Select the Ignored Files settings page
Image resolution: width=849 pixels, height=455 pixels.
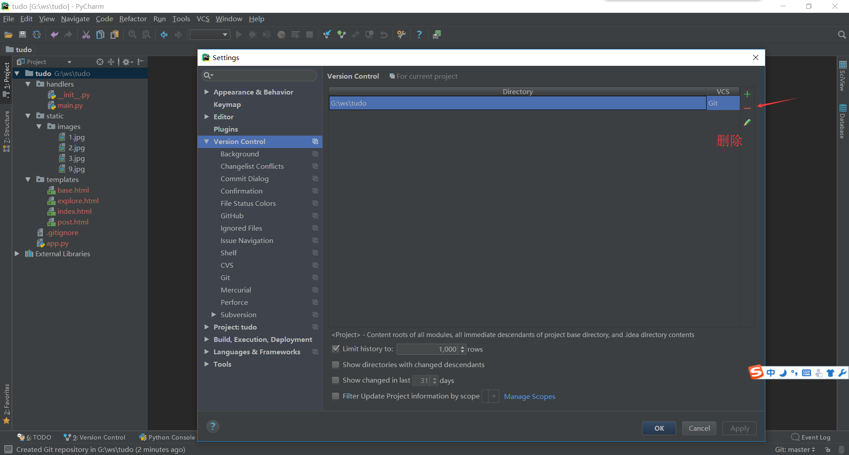click(241, 228)
